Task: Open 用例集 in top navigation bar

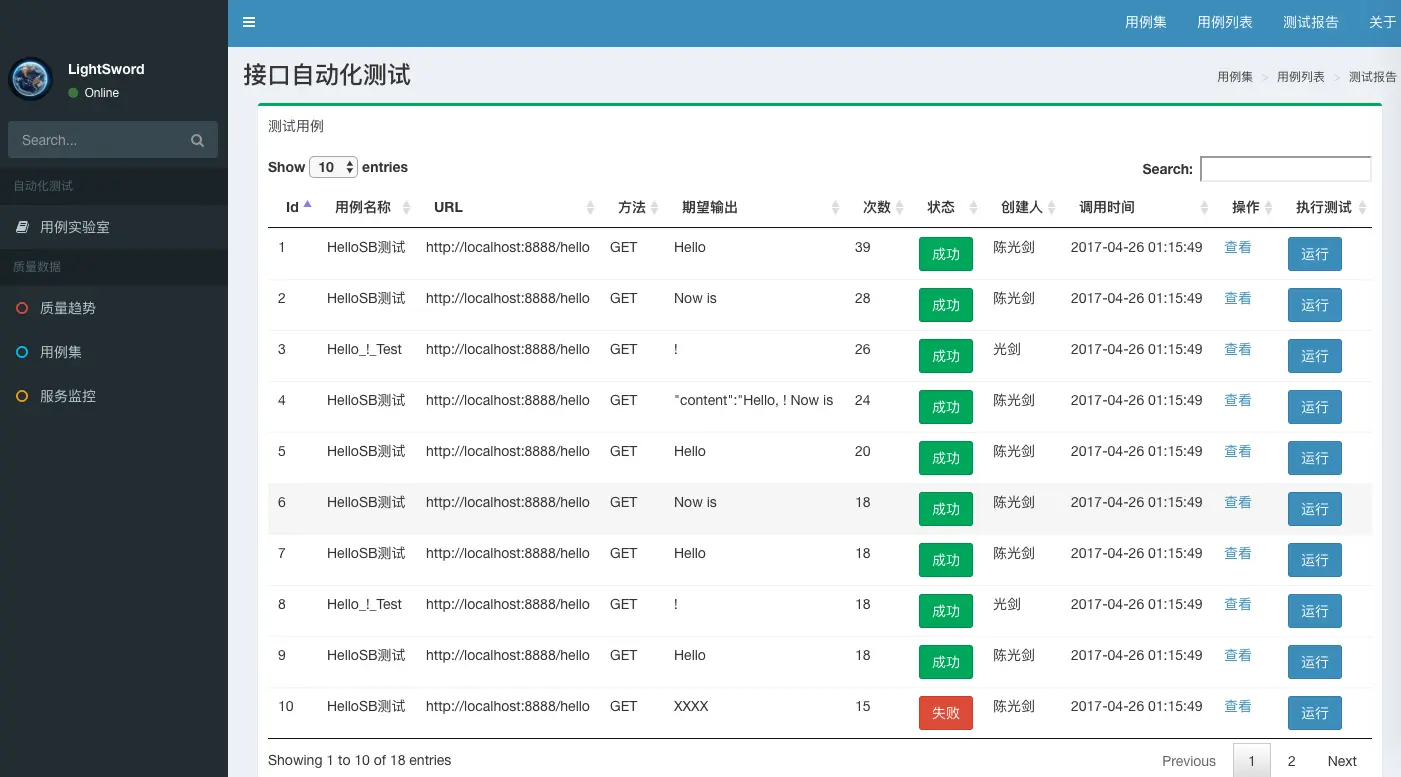Action: click(1146, 23)
